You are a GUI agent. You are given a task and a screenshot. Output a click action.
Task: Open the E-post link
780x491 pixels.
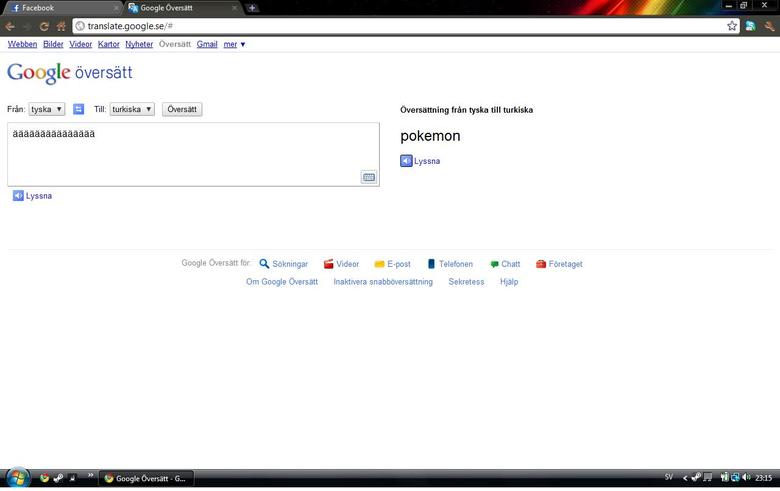[x=399, y=264]
